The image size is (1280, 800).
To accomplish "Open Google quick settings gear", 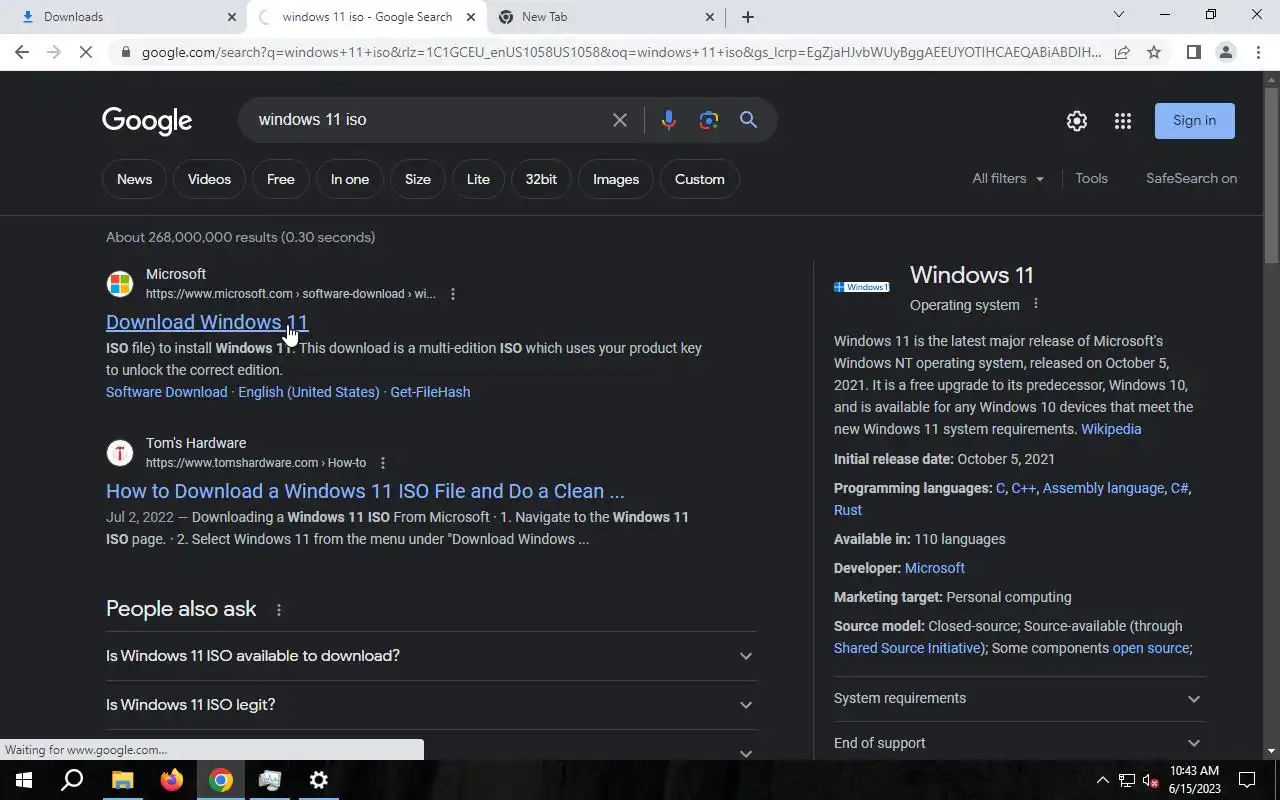I will coord(1077,121).
